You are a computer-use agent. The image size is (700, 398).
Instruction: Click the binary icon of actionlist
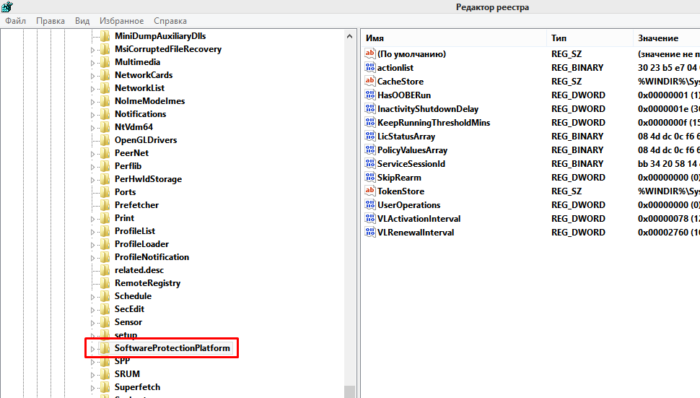(370, 67)
